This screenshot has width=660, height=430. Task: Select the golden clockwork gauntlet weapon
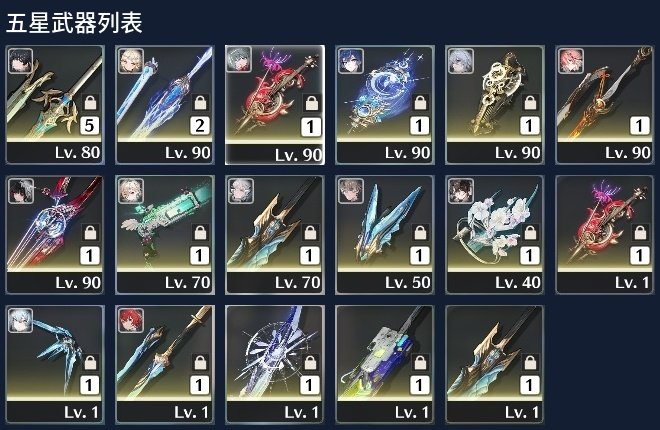point(495,105)
